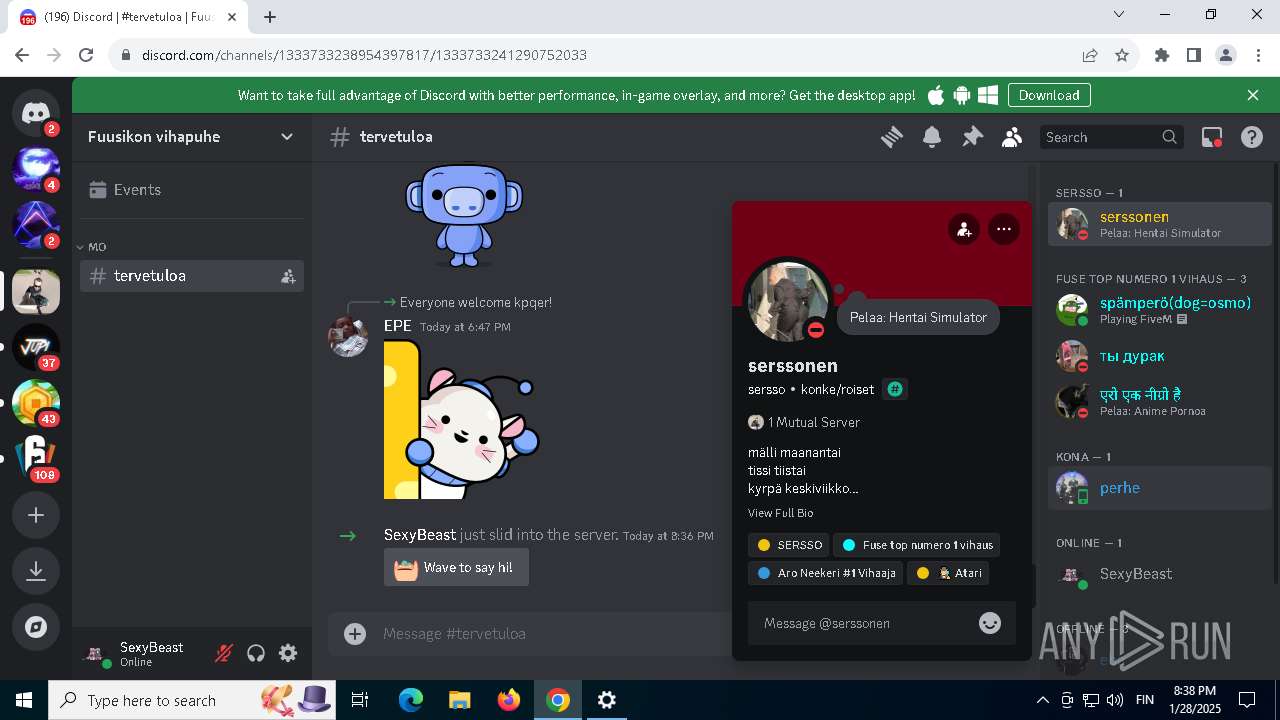Open a new Chrome tab
The image size is (1280, 720).
coord(270,16)
